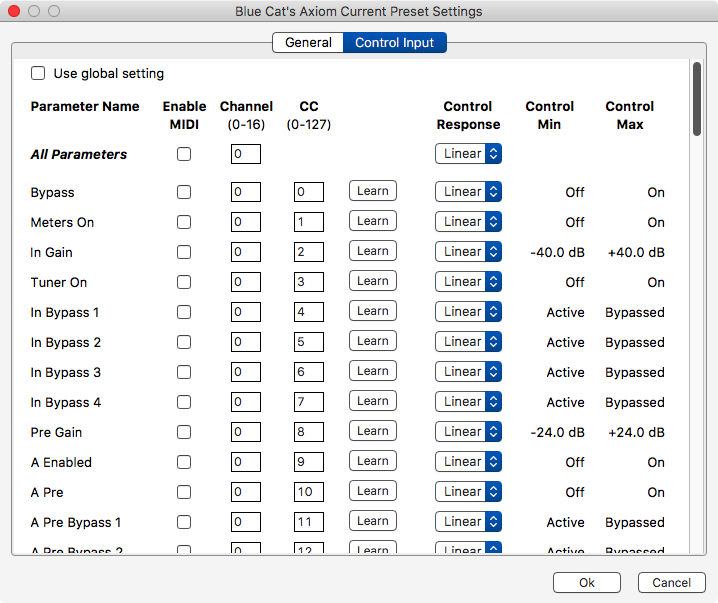Image resolution: width=718 pixels, height=603 pixels.
Task: Click A Pre Bypass 1 CC field
Action: 309,522
